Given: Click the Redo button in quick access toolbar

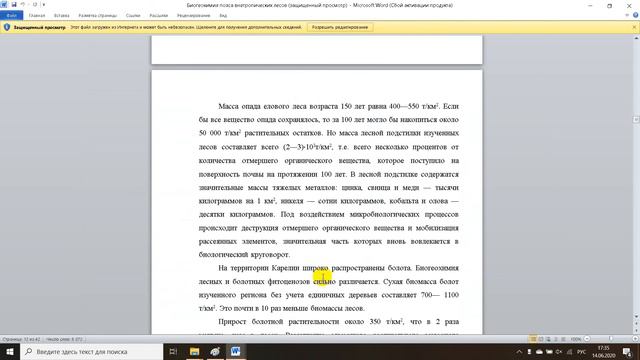Looking at the screenshot, I should click(35, 4).
